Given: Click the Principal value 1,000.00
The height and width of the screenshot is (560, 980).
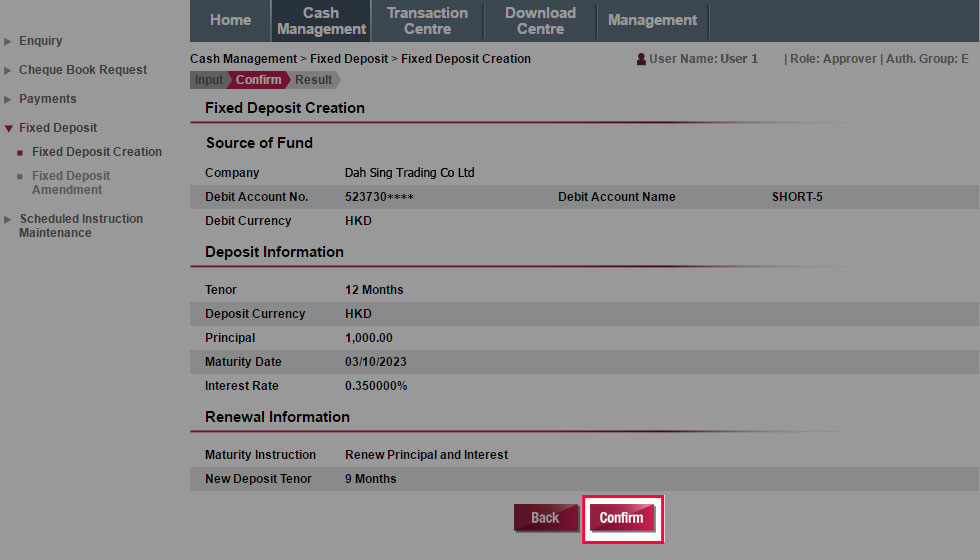Looking at the screenshot, I should tap(369, 338).
